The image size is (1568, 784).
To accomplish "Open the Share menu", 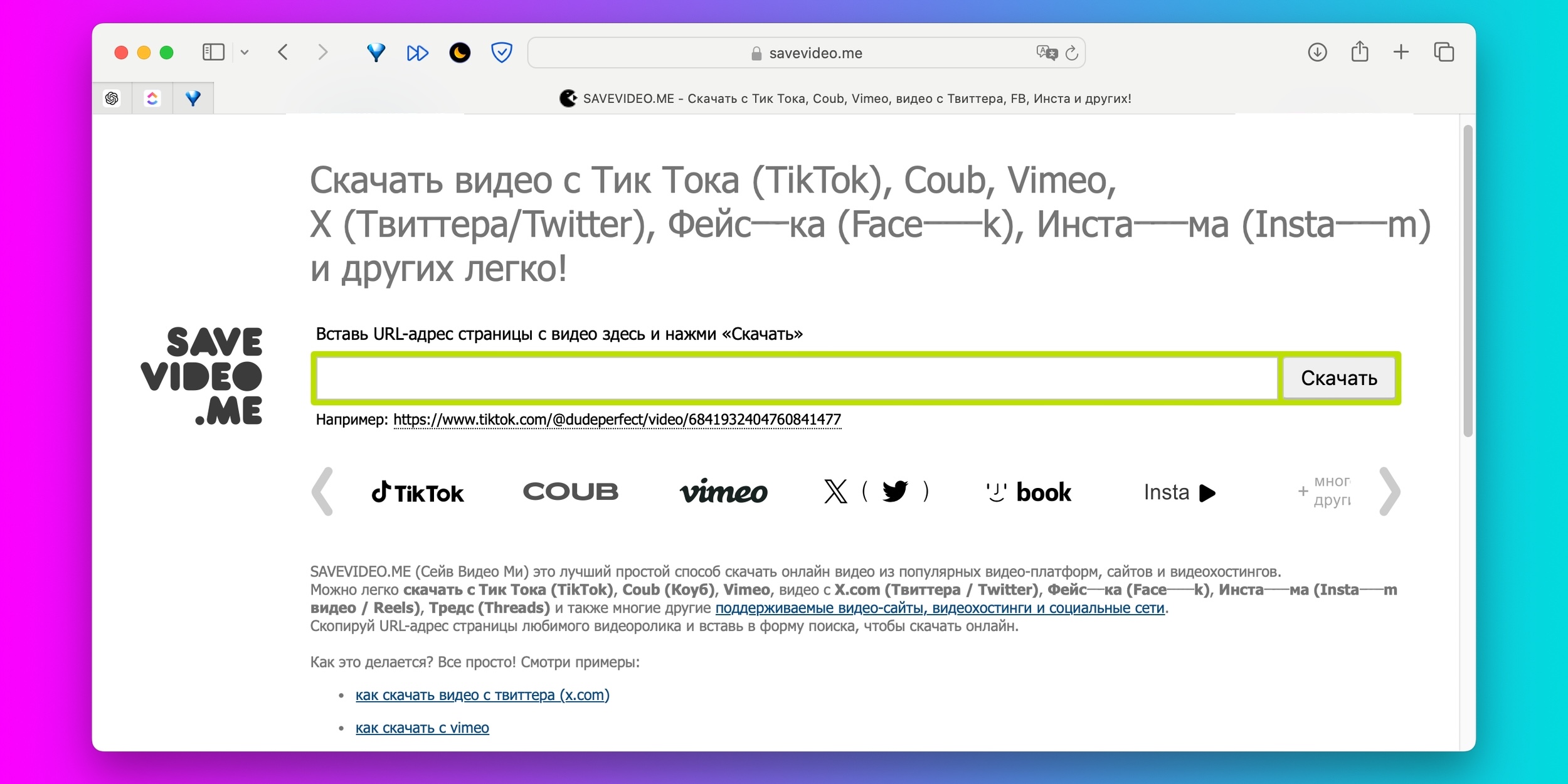I will point(1360,51).
